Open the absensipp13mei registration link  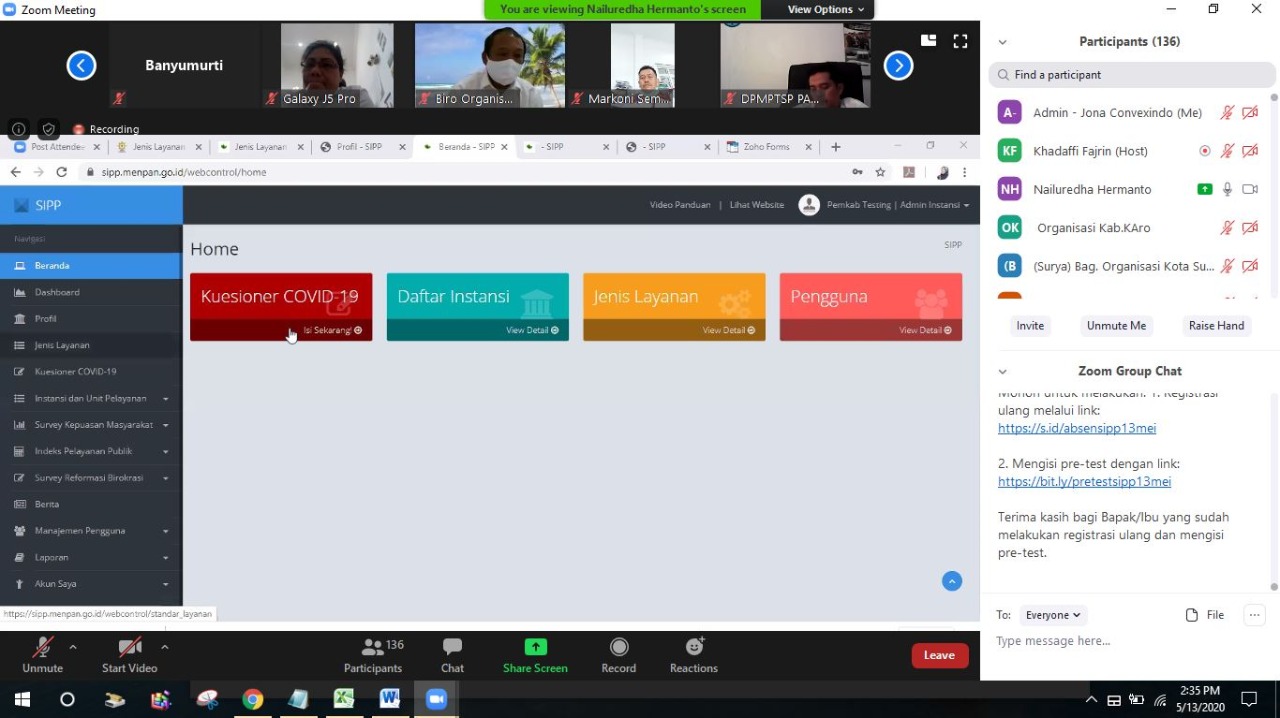(1077, 428)
